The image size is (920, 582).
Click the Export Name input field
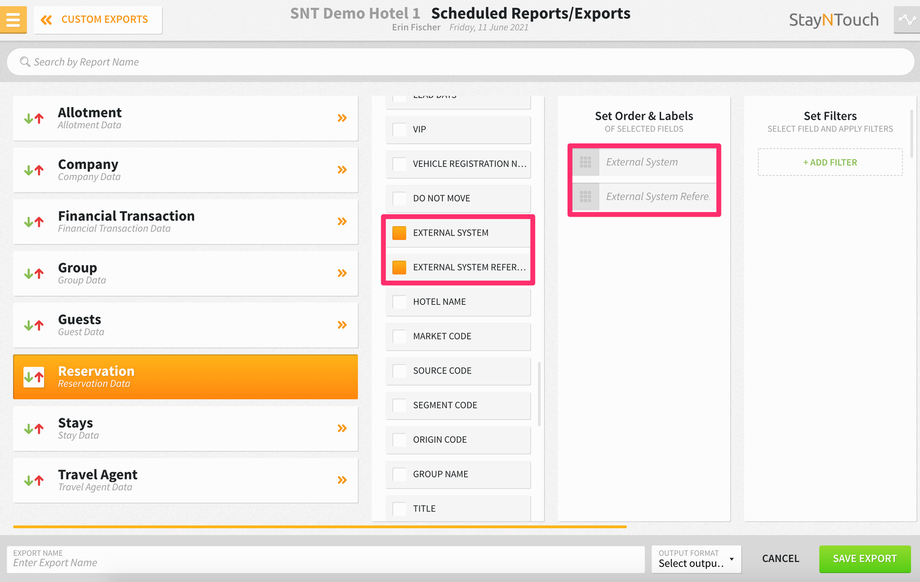click(x=326, y=559)
